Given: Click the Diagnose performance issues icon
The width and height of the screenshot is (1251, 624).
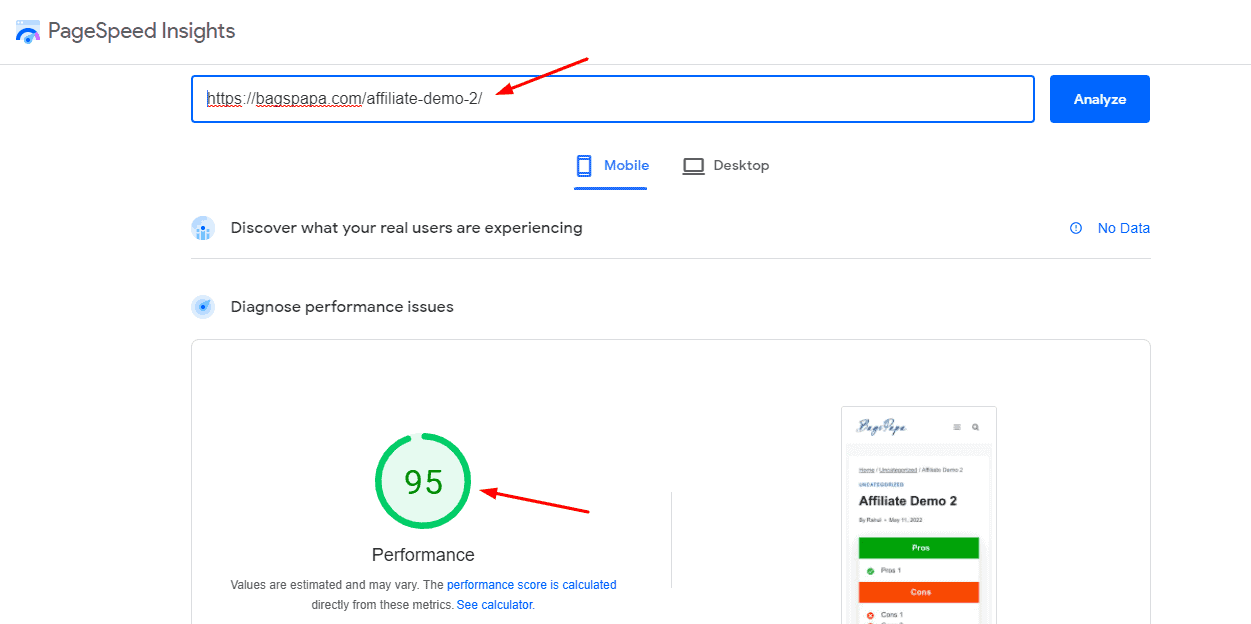Looking at the screenshot, I should point(203,307).
